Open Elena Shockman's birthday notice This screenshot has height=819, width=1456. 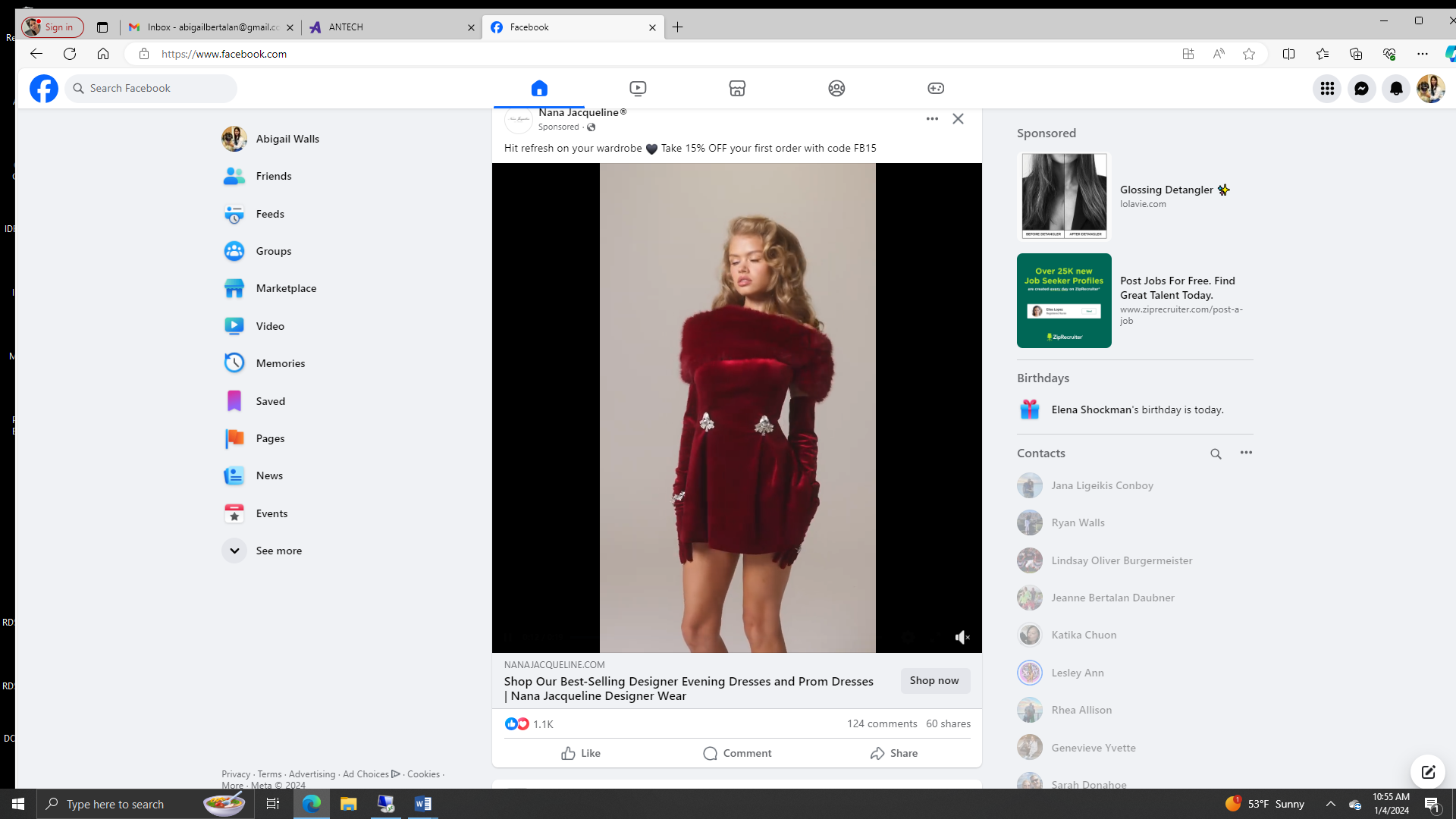click(x=1134, y=409)
